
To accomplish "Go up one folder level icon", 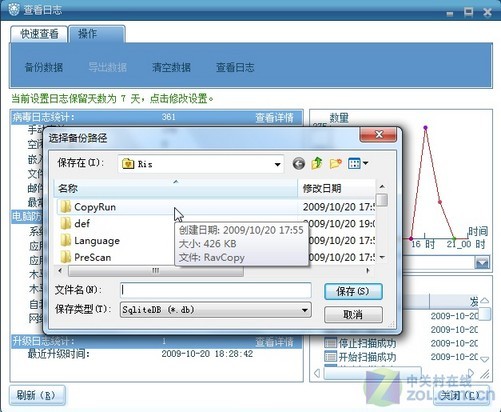I will click(317, 163).
